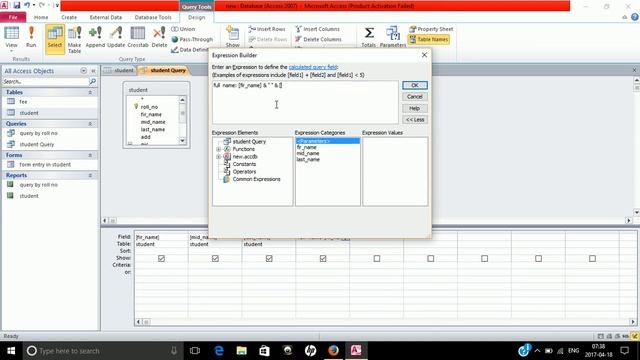Screen dimensions: 640x360
Task: Undo with the quick access arrow
Action: [x=27, y=6]
